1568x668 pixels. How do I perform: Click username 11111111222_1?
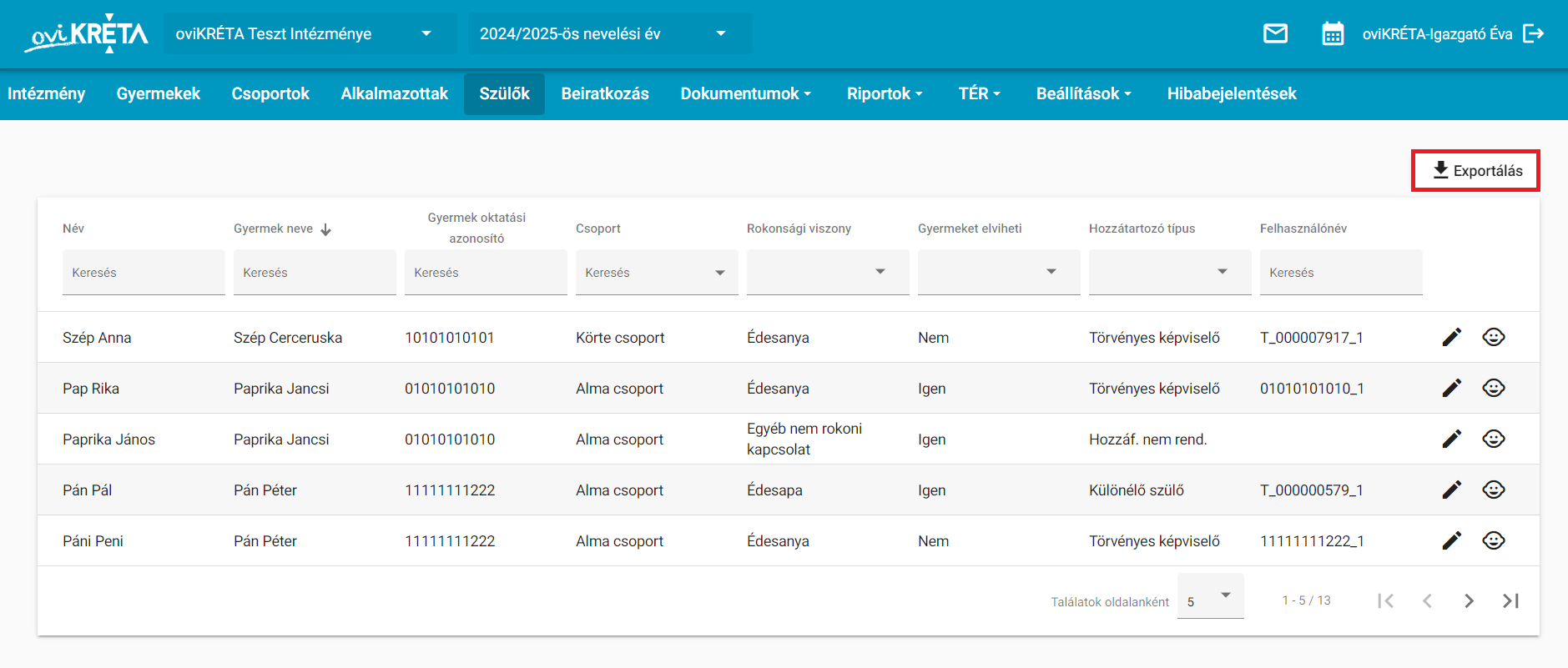pos(1312,541)
